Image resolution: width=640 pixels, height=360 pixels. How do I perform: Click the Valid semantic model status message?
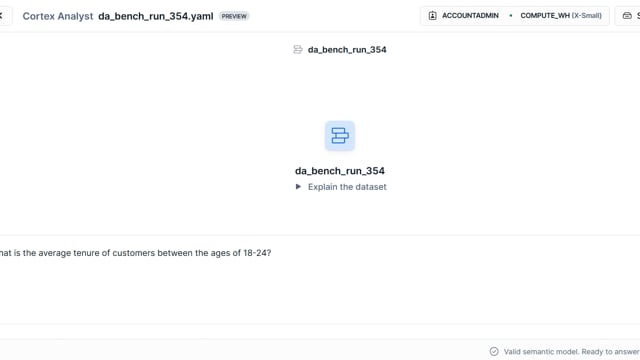[x=571, y=351]
